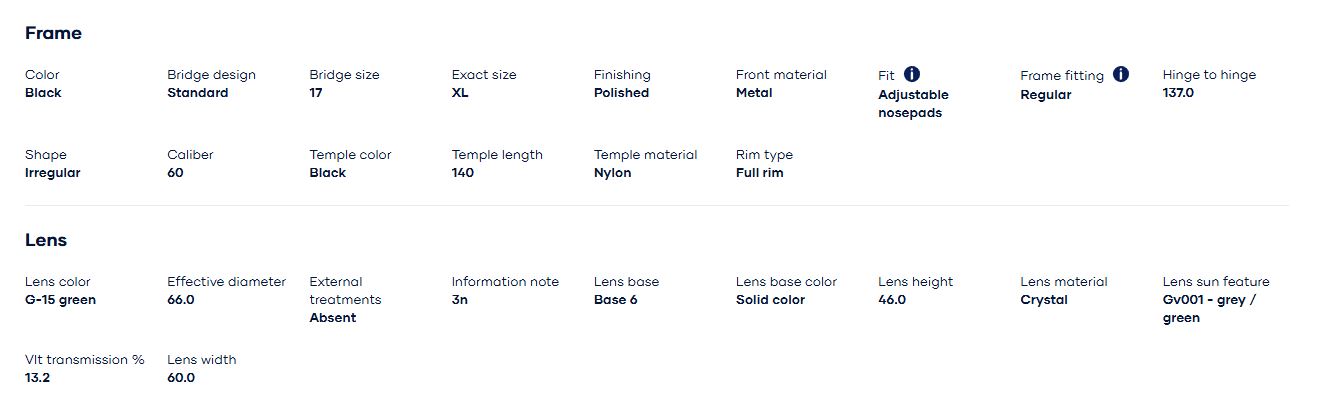
Task: Click the Finishing Polished value
Action: [x=621, y=93]
